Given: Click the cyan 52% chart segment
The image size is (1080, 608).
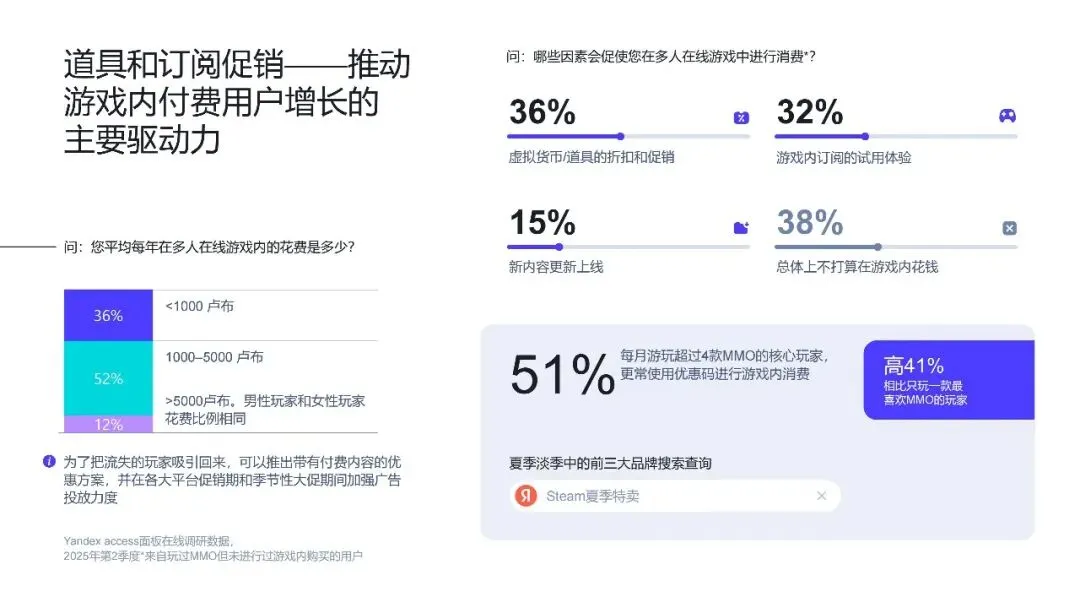Looking at the screenshot, I should tap(108, 379).
